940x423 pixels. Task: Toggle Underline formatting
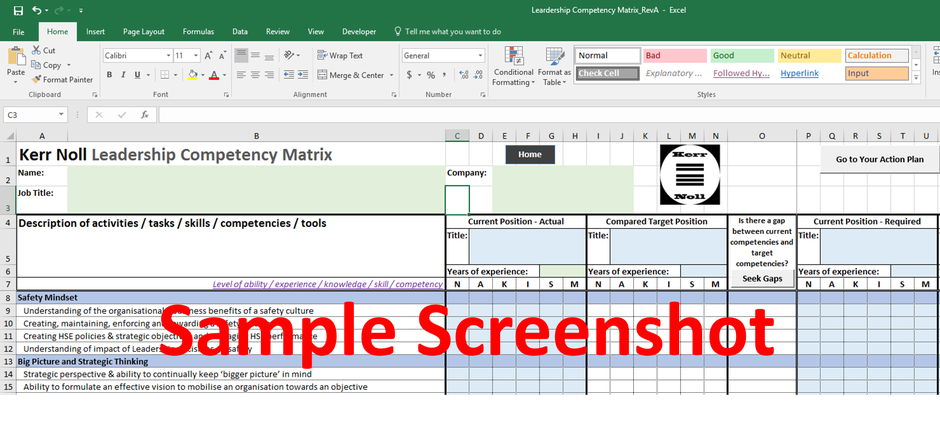pyautogui.click(x=137, y=75)
